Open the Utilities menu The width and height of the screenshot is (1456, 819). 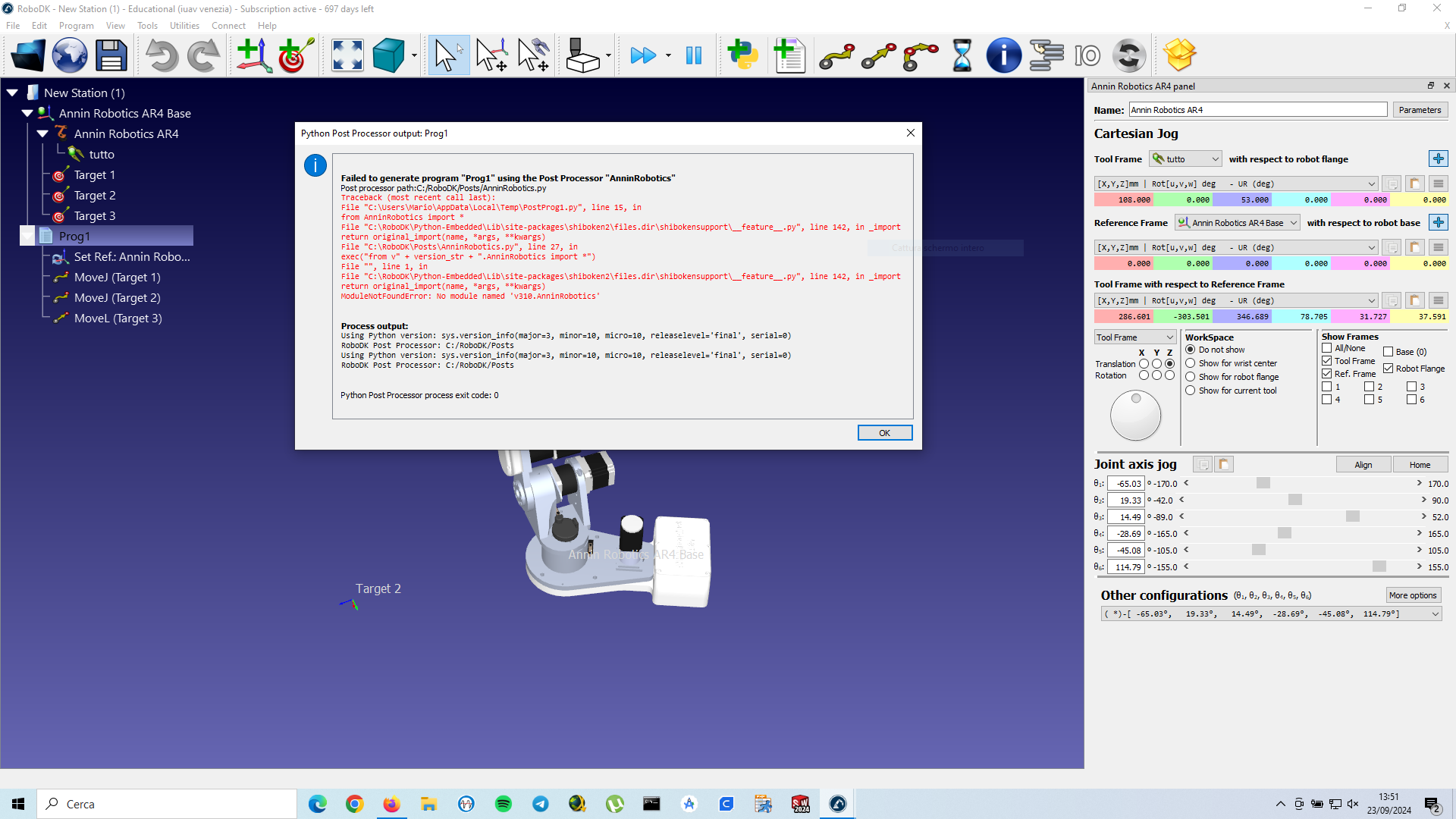(184, 26)
